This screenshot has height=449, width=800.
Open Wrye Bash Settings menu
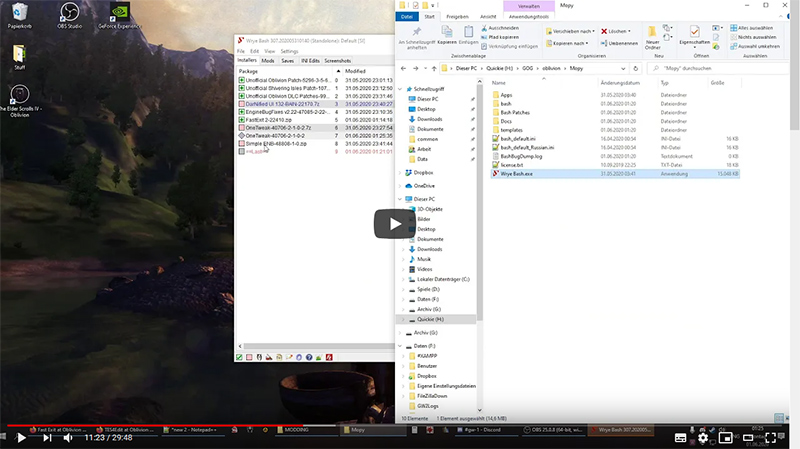(289, 52)
